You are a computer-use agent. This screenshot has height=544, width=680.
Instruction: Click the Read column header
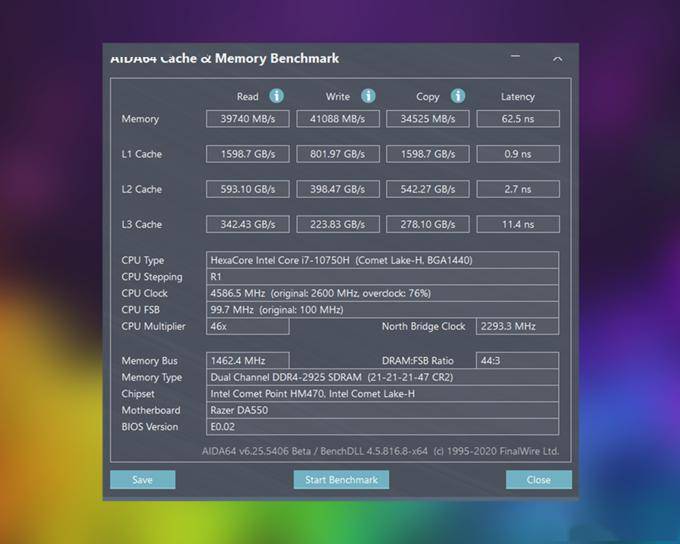pos(248,97)
